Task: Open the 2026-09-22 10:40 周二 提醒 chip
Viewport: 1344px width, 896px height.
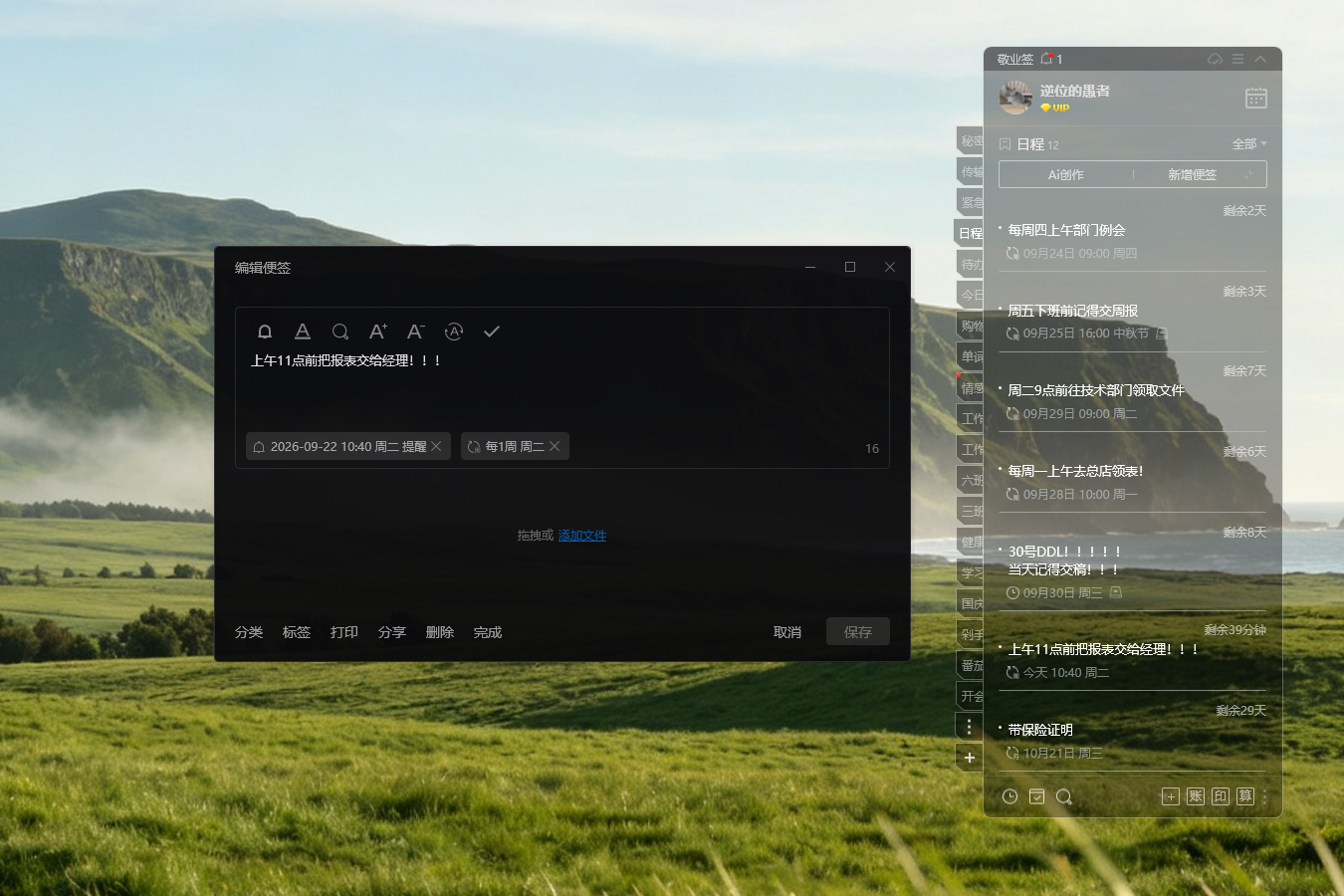Action: click(347, 446)
